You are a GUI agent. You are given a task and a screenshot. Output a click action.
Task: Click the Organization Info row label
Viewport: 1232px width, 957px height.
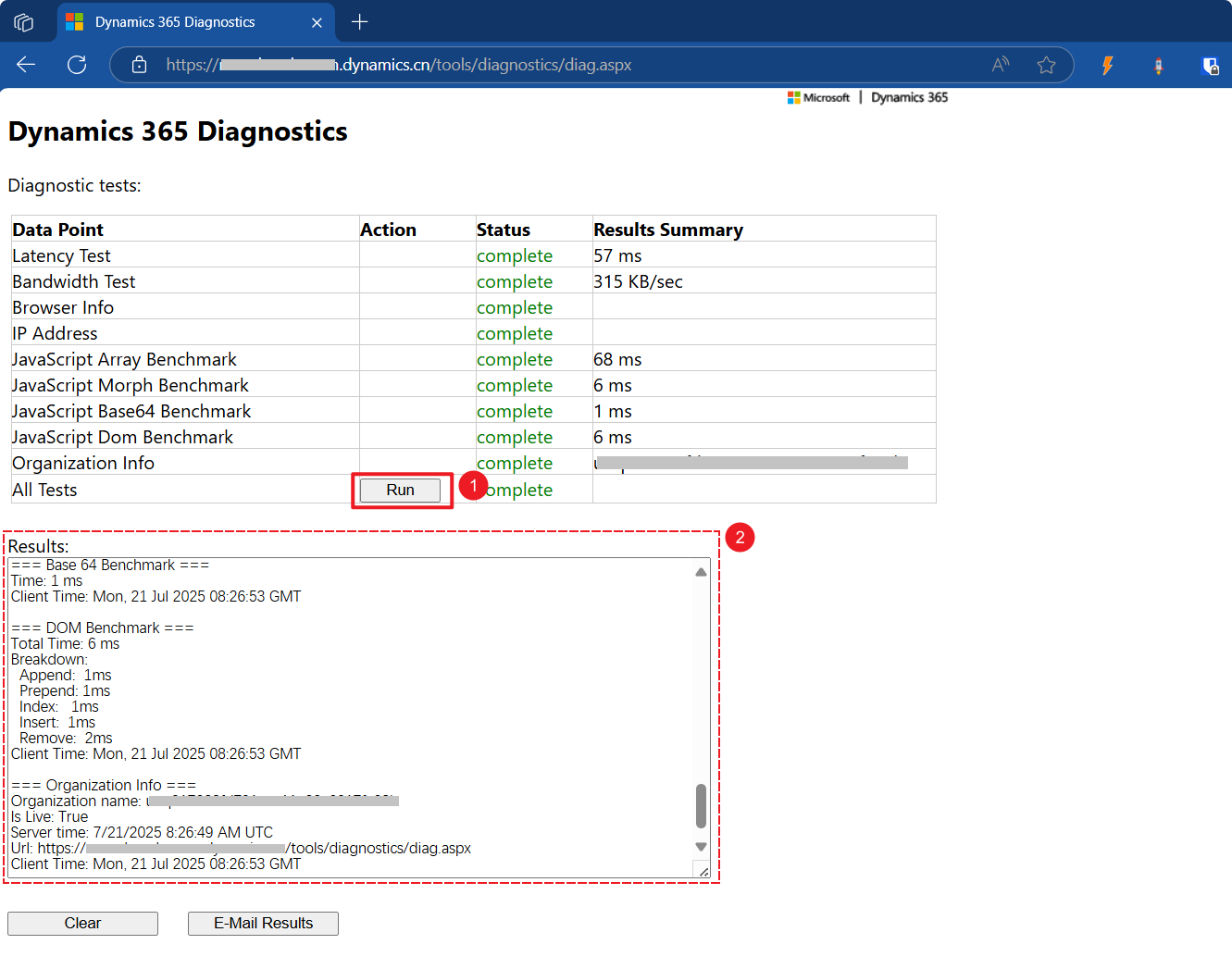click(x=83, y=463)
